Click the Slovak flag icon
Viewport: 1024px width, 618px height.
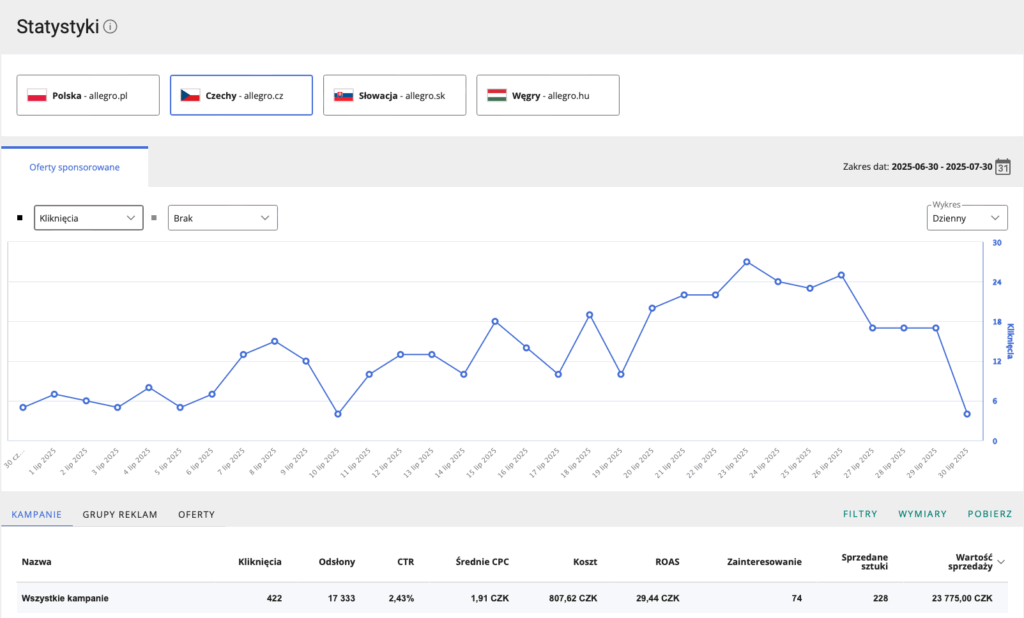[x=343, y=96]
